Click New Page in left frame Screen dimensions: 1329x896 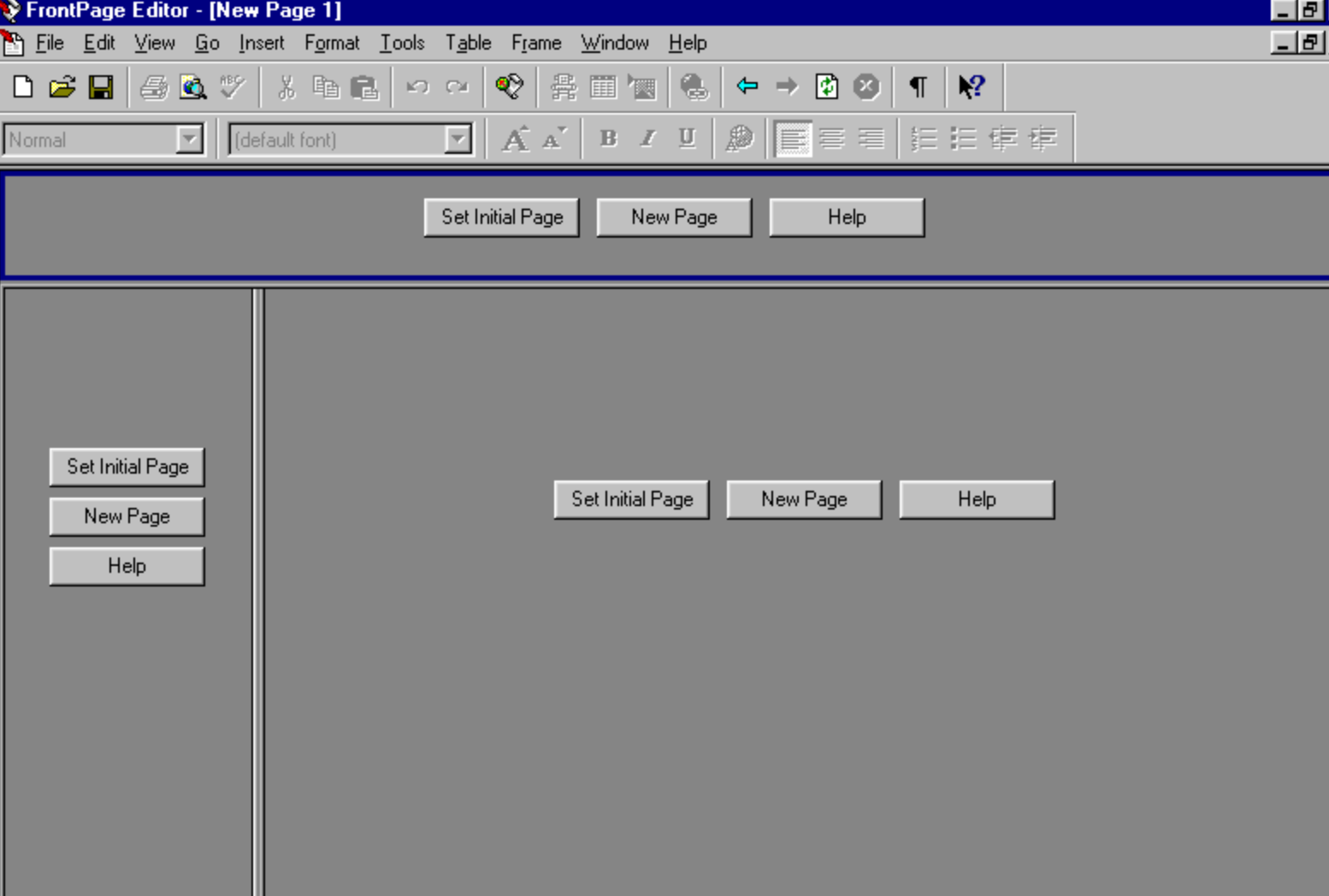pyautogui.click(x=127, y=516)
